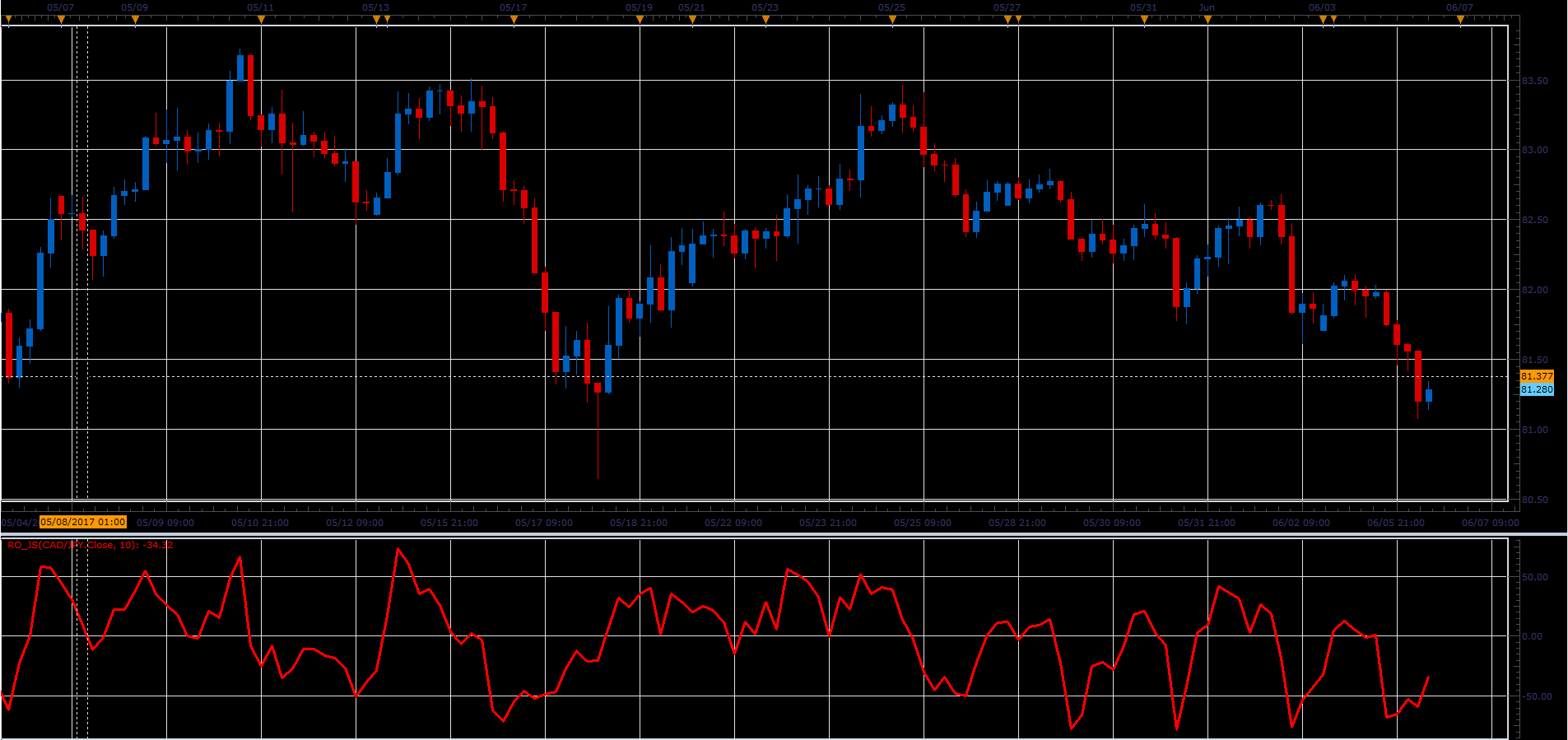
Task: Click the blue 81.280 current price tag
Action: pyautogui.click(x=1537, y=389)
